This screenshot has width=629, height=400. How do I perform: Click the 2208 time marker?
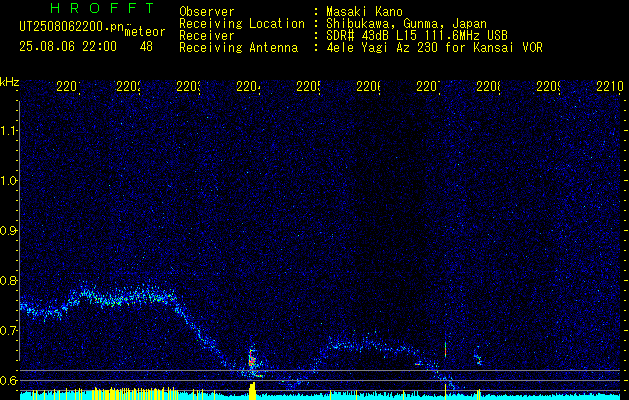pyautogui.click(x=488, y=87)
